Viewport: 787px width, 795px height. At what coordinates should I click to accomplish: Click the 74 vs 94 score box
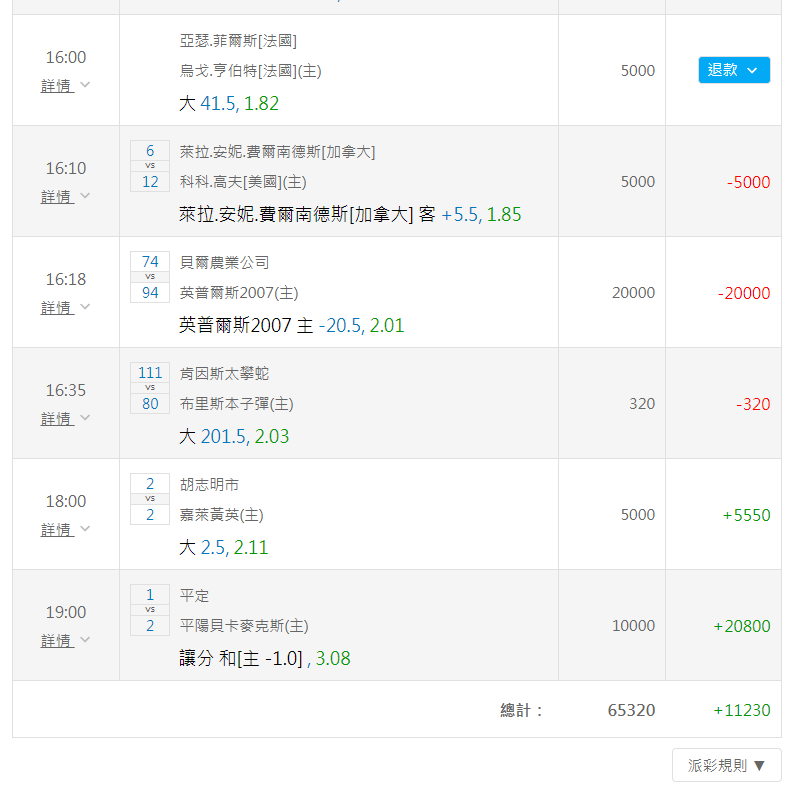pyautogui.click(x=150, y=277)
